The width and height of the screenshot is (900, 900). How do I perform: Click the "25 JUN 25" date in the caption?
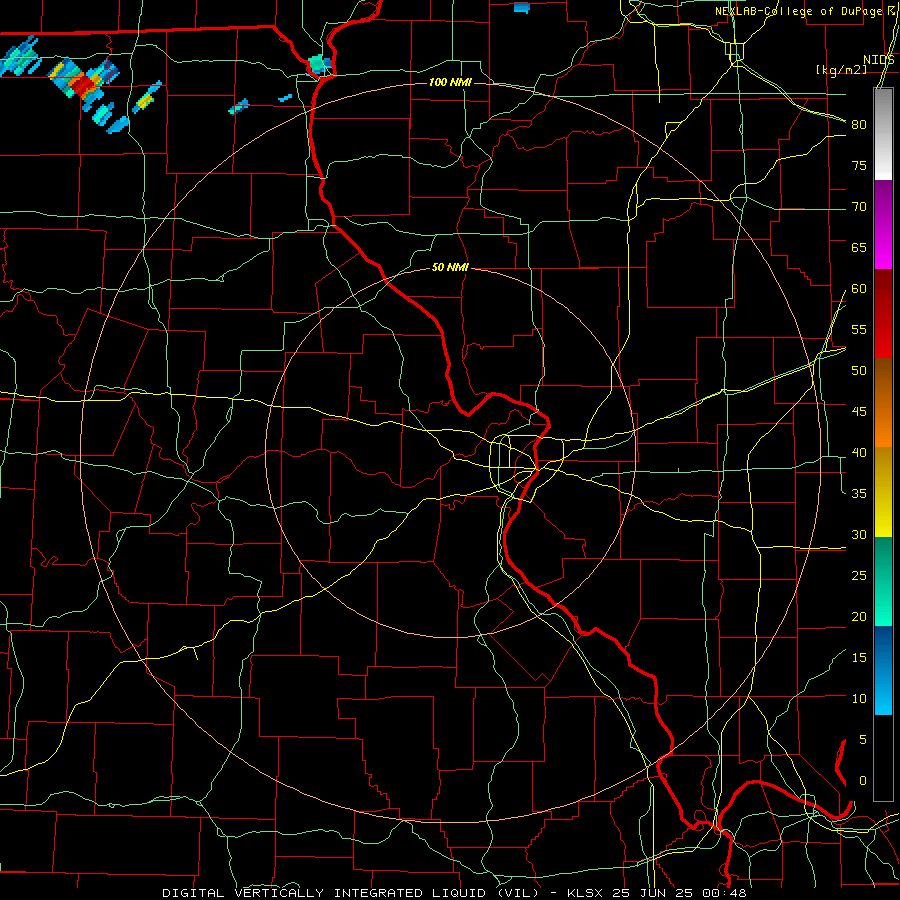pos(653,893)
